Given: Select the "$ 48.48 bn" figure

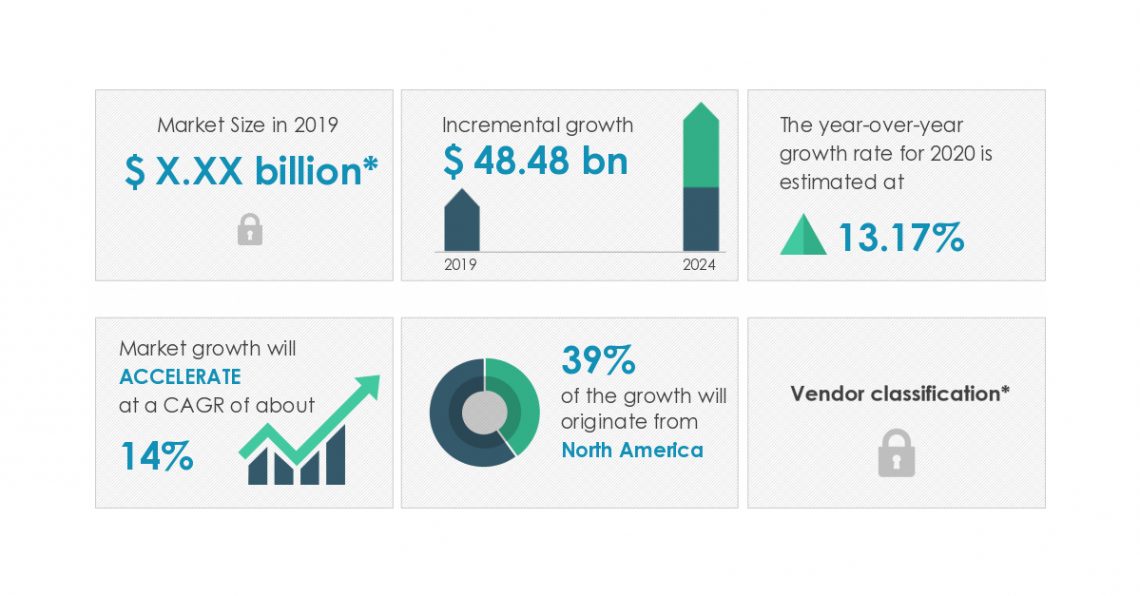Looking at the screenshot, I should pos(535,160).
